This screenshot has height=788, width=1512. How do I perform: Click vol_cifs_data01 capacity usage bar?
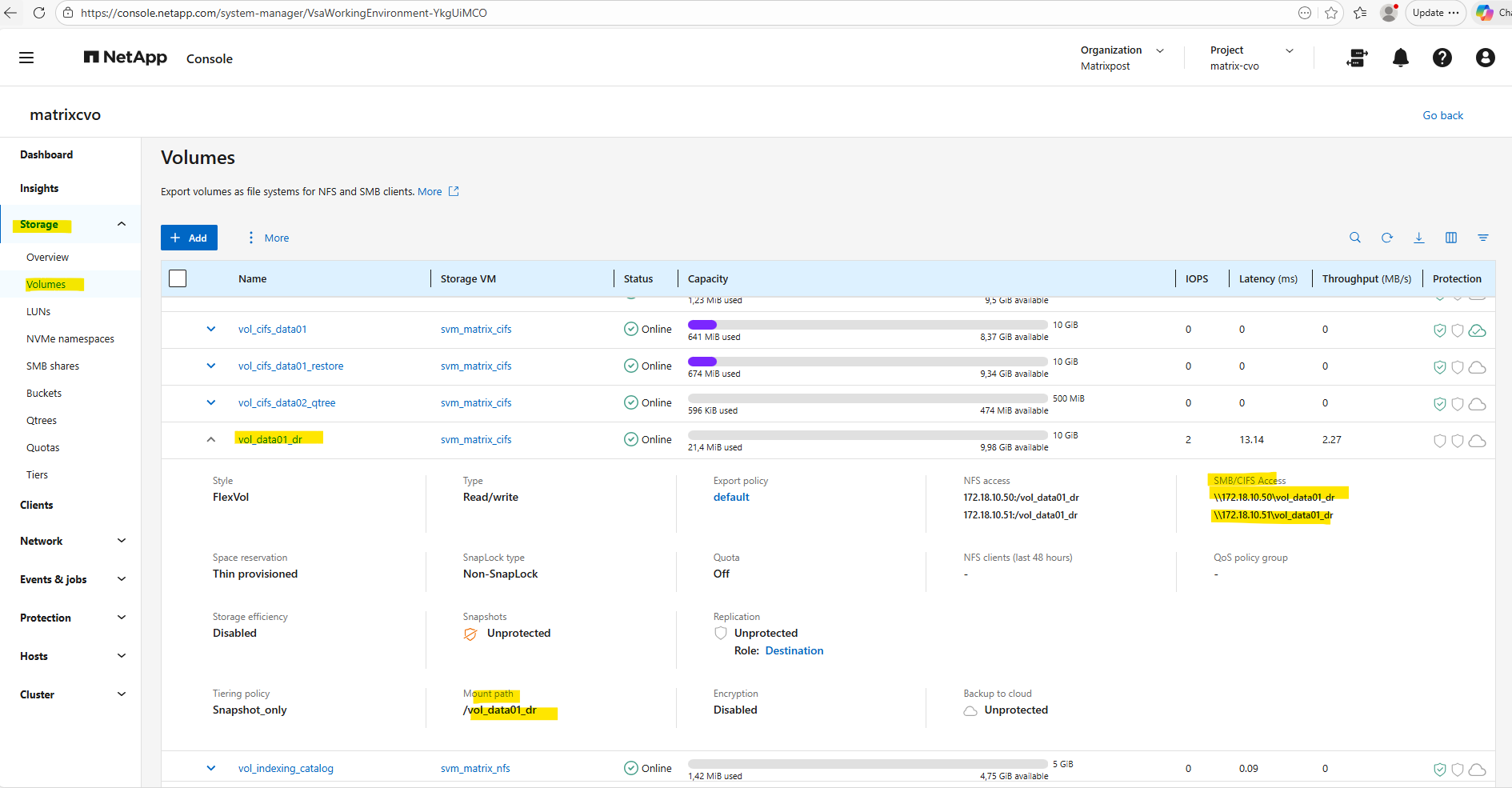tap(867, 325)
